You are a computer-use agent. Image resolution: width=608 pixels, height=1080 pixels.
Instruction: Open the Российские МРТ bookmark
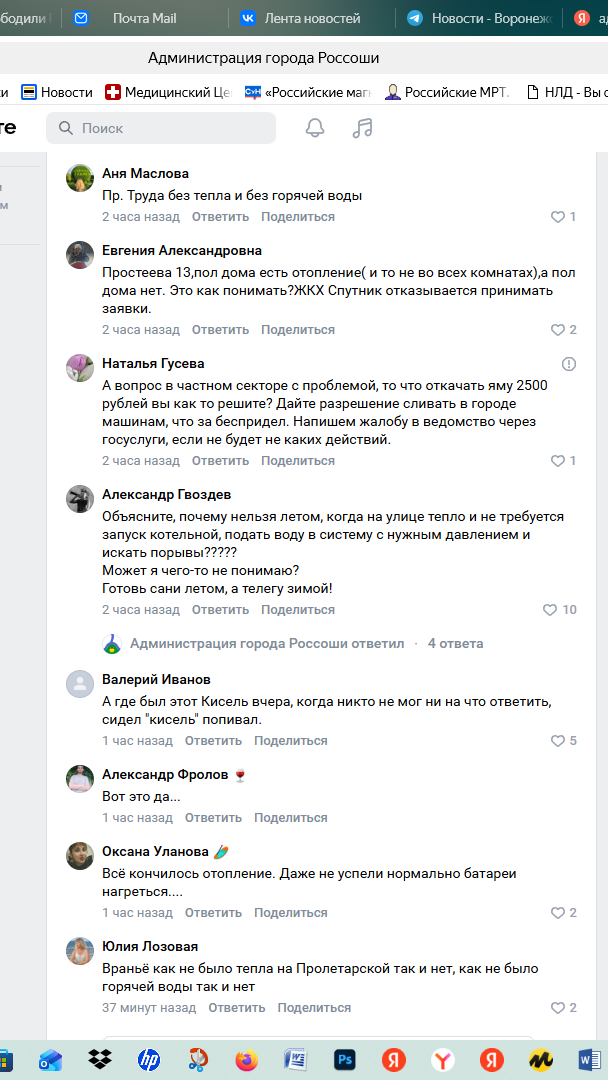(447, 92)
